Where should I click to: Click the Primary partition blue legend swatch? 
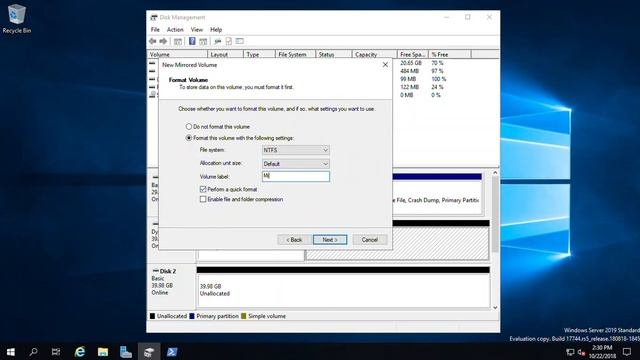[x=192, y=316]
